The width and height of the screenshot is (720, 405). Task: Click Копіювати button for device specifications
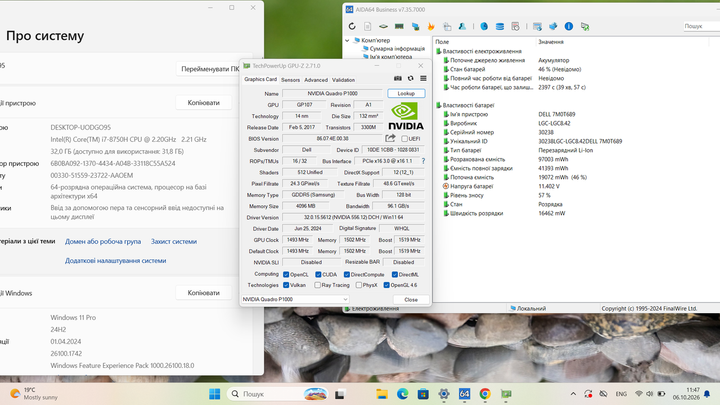(203, 103)
